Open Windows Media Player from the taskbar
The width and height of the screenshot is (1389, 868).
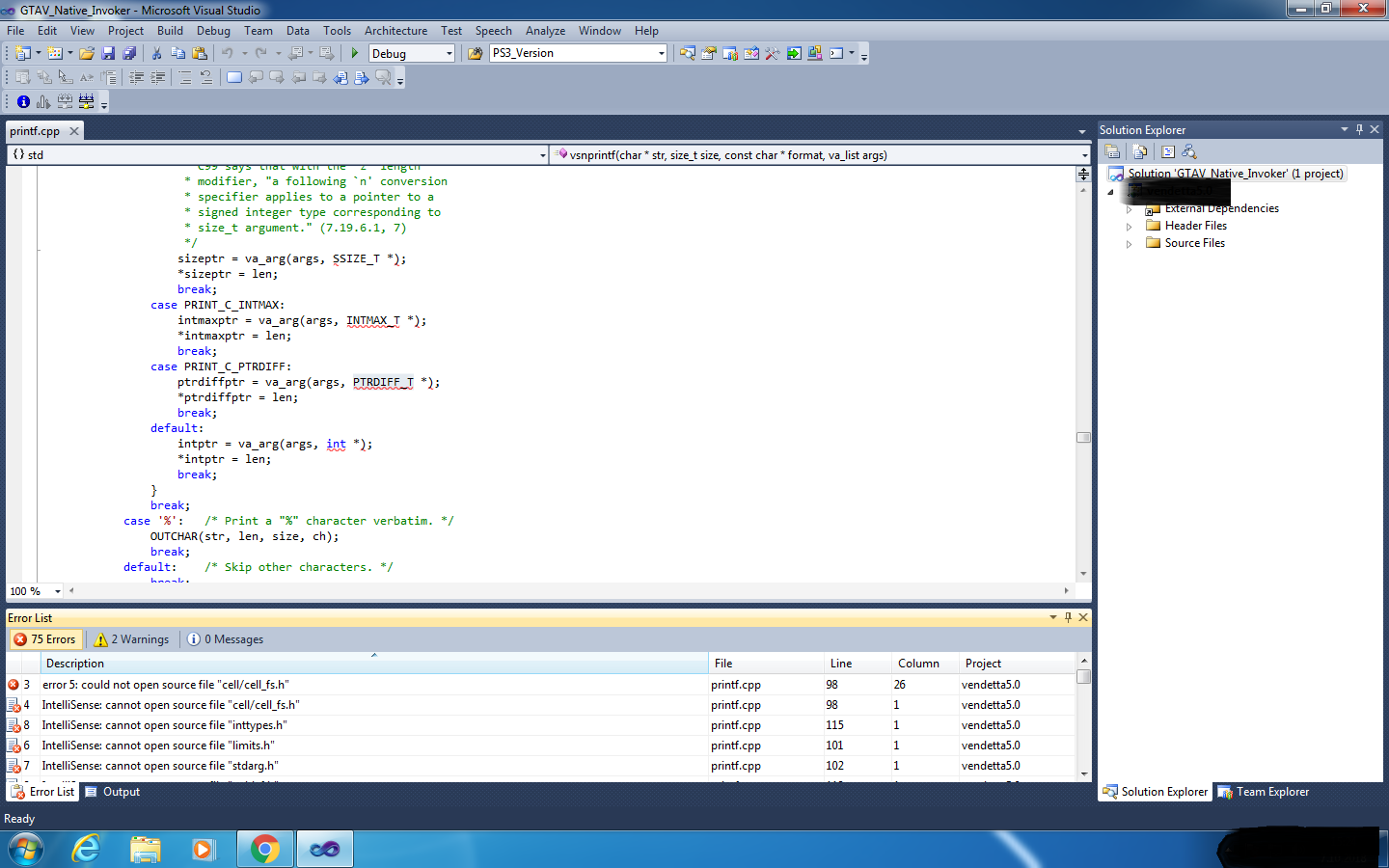(x=204, y=849)
